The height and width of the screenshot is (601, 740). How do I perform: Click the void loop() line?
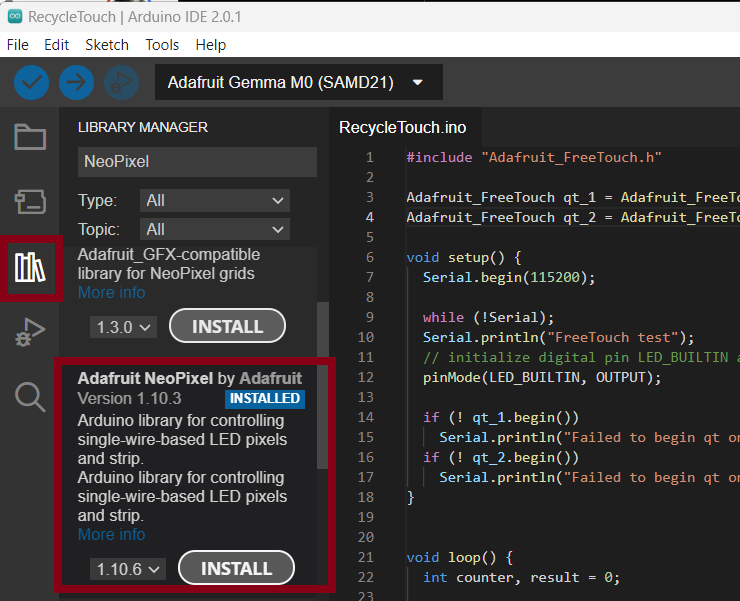coord(460,558)
